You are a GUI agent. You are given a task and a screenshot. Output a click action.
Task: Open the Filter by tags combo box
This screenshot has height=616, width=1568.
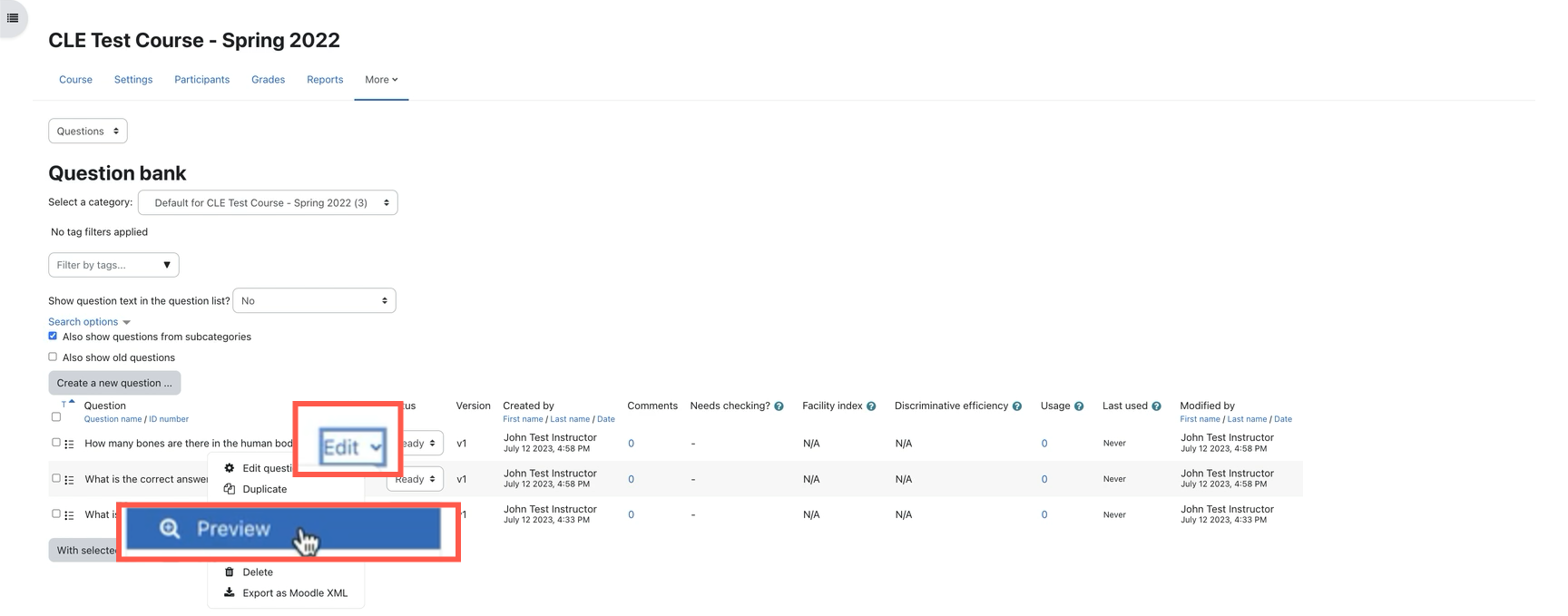pos(113,265)
